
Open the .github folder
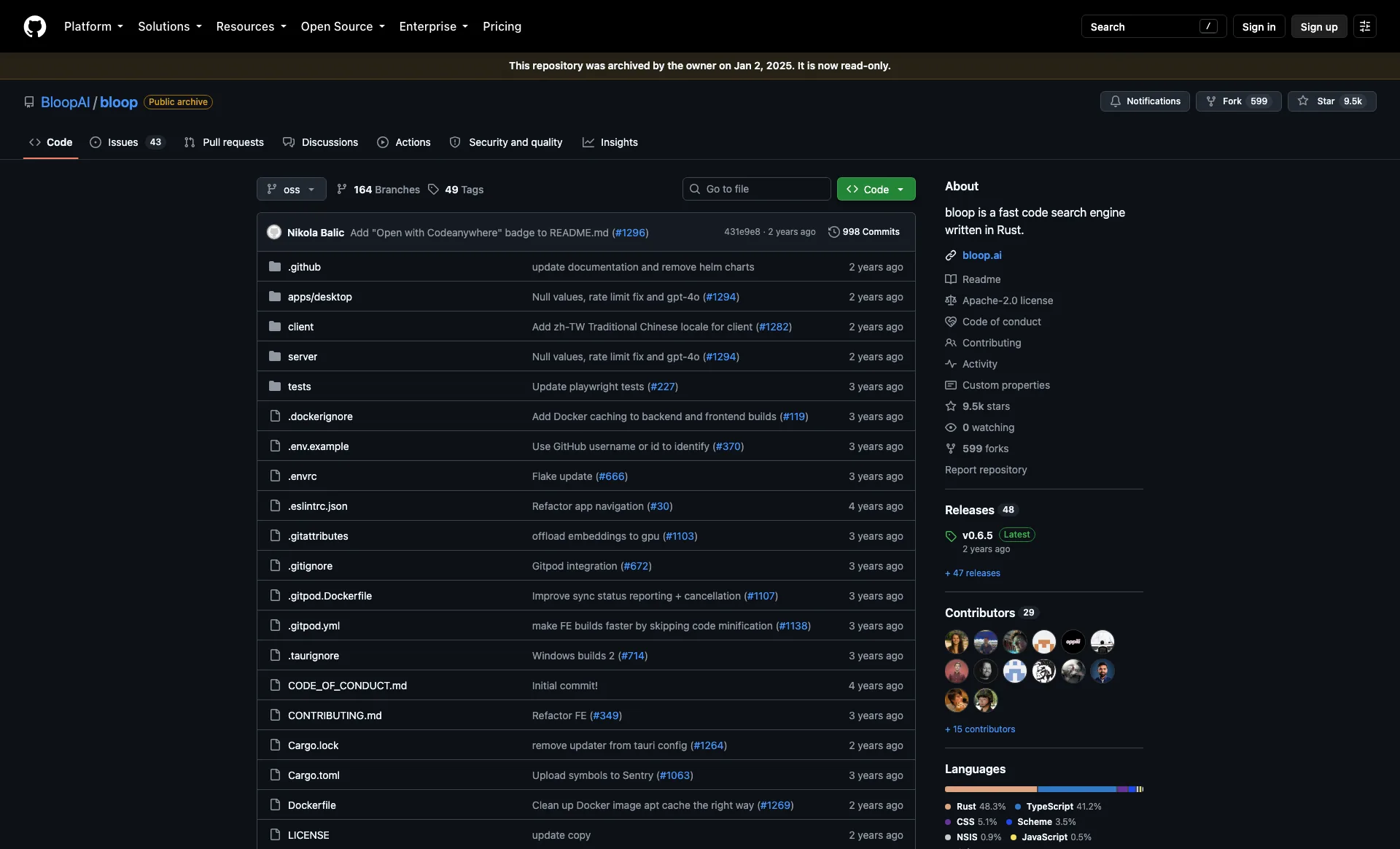pos(304,267)
